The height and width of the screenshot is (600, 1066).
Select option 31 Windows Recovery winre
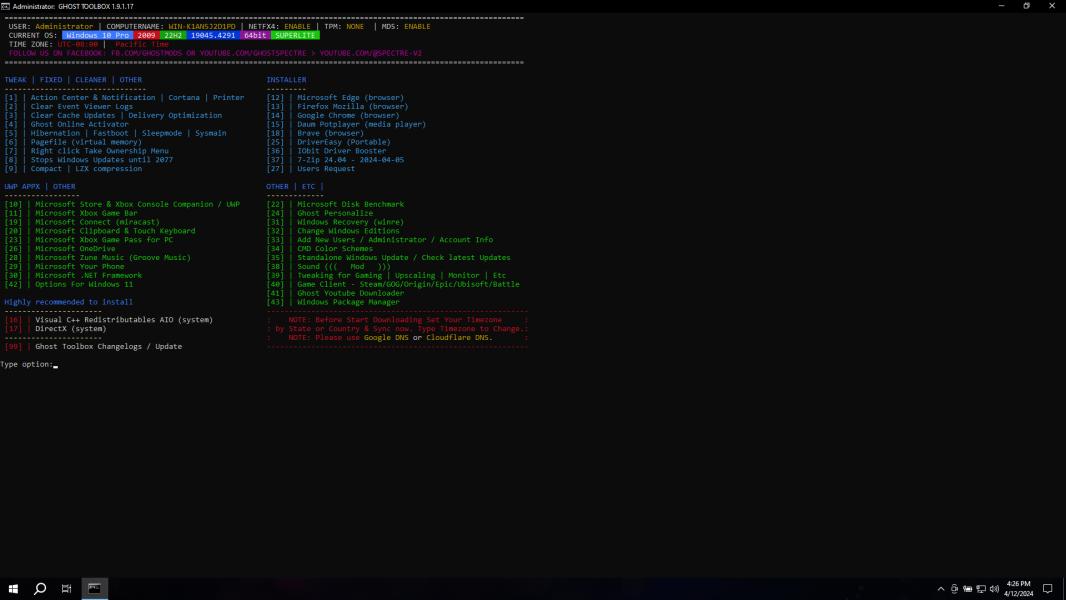tap(335, 222)
